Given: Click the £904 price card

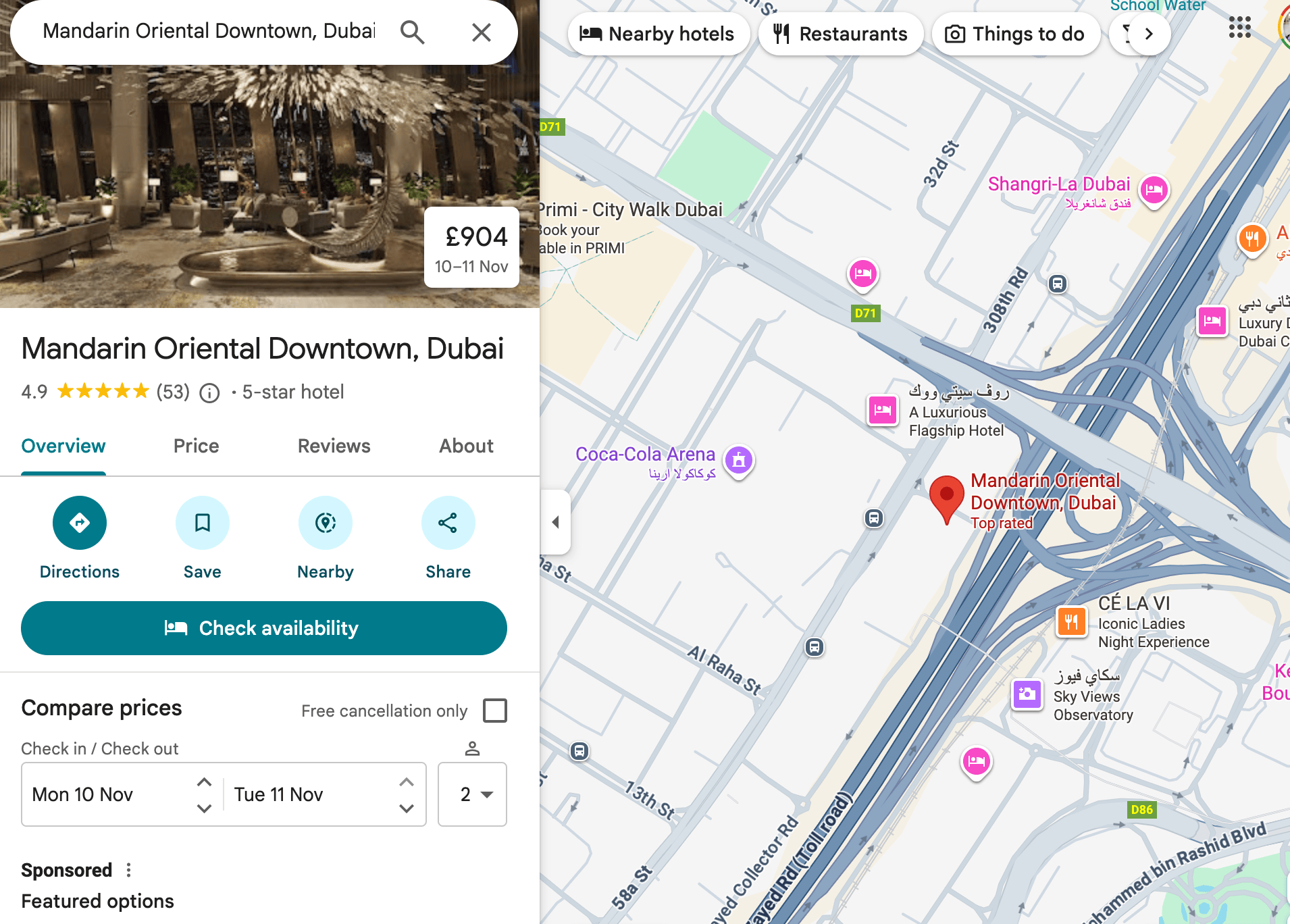Looking at the screenshot, I should [x=471, y=248].
